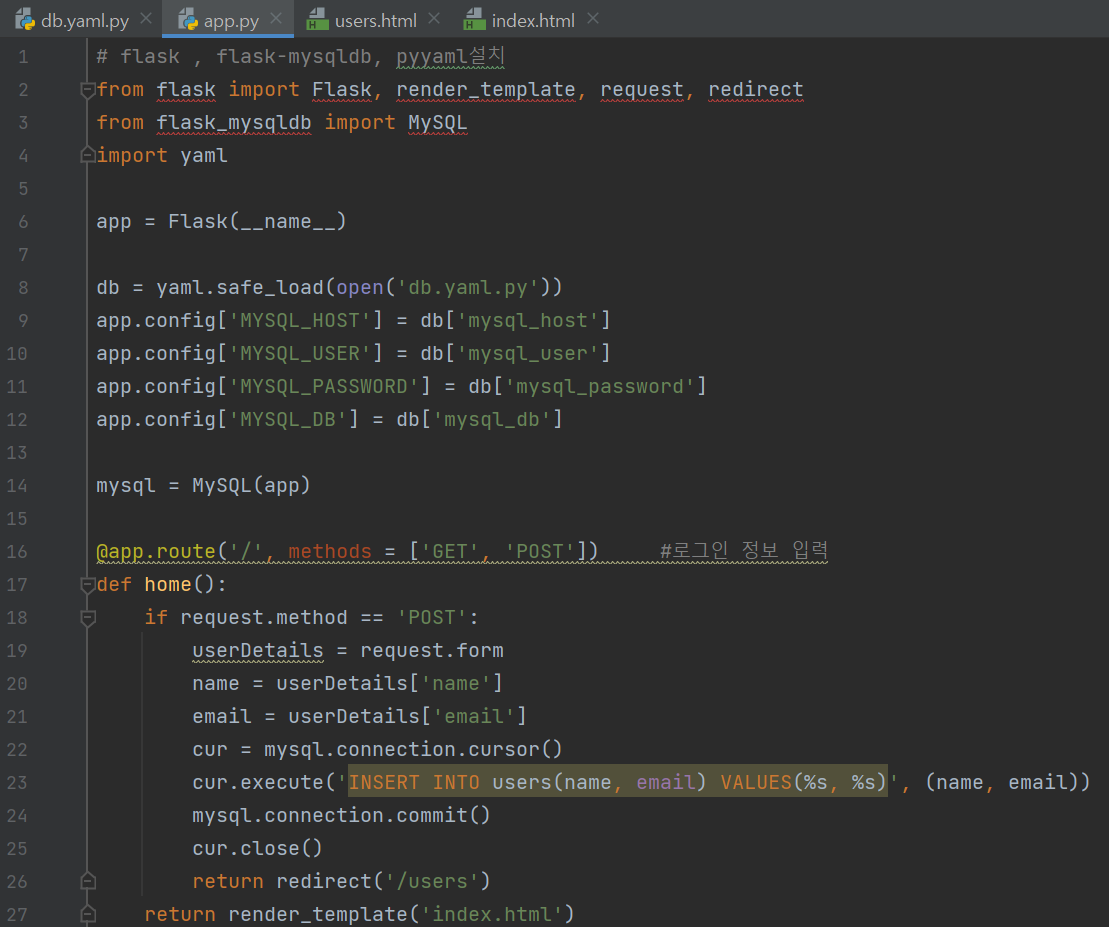Open the users.html tab
This screenshot has height=927, width=1109.
[375, 21]
